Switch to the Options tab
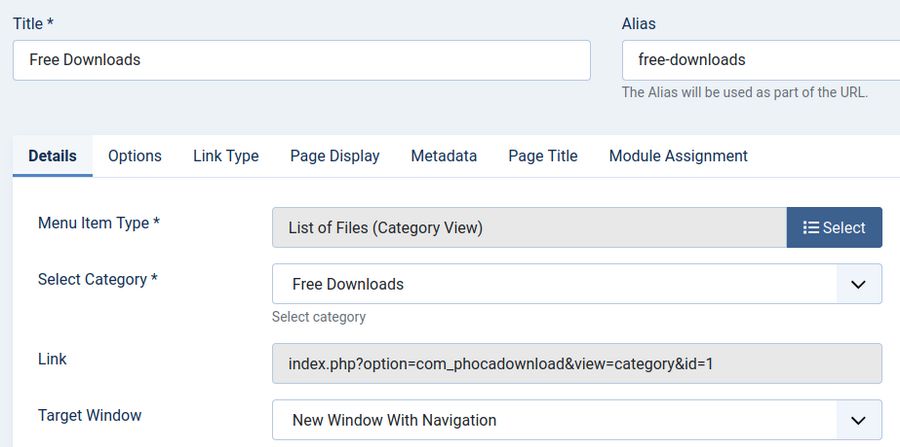900x447 pixels. pos(134,156)
